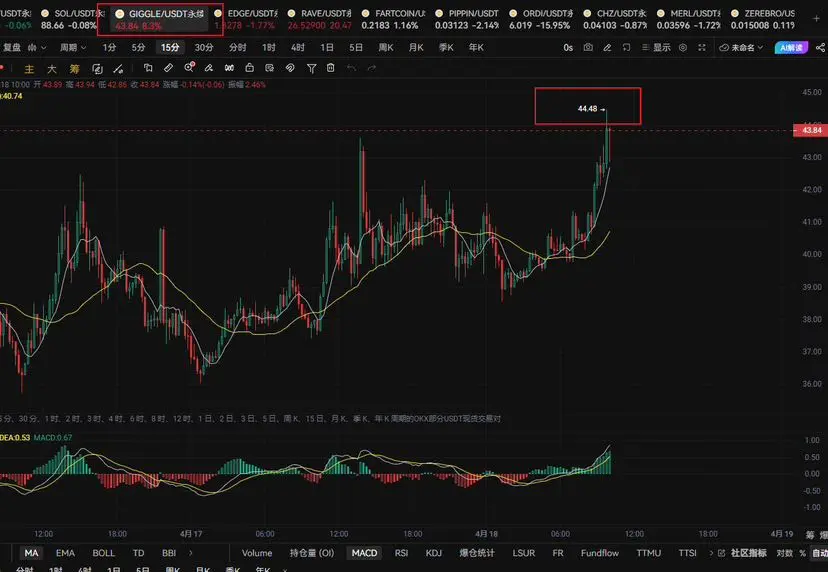Click the refresh-square icon after 筹

[x=97, y=69]
